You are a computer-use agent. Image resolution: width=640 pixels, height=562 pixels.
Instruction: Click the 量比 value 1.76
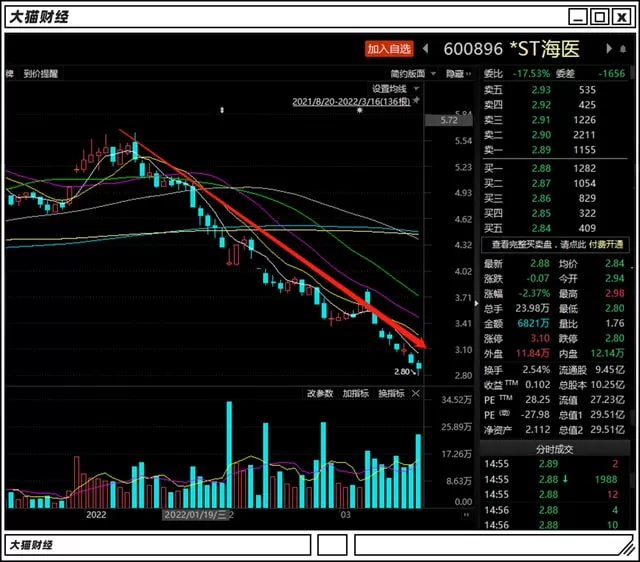coord(615,323)
